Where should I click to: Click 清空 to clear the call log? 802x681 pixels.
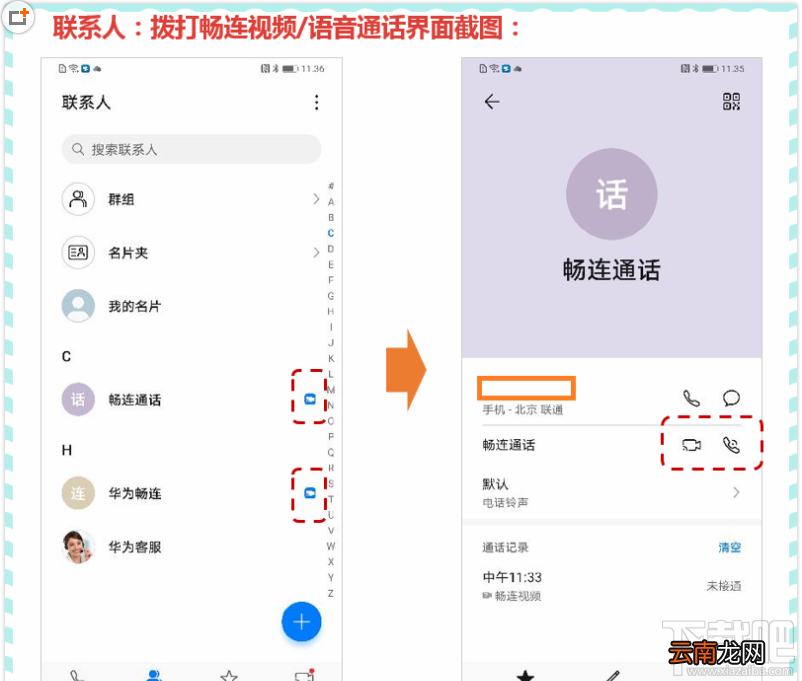[729, 547]
